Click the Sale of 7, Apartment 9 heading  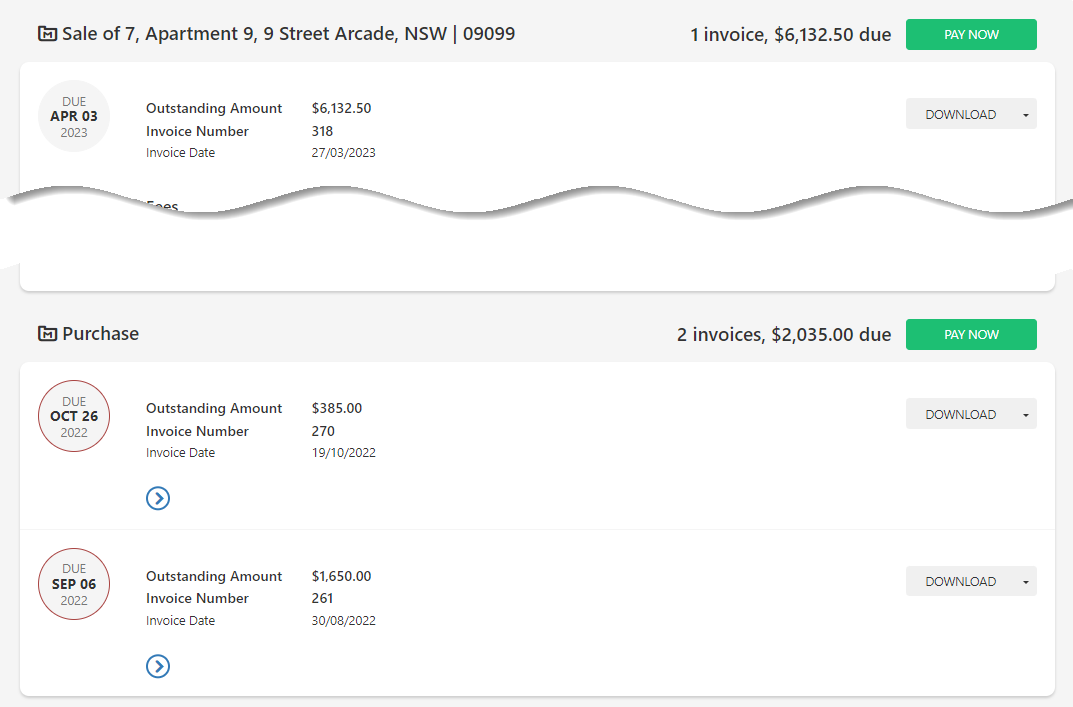288,34
